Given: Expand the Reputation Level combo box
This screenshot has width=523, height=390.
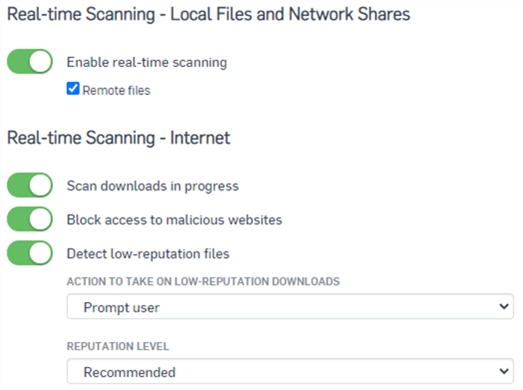Looking at the screenshot, I should pos(290,371).
